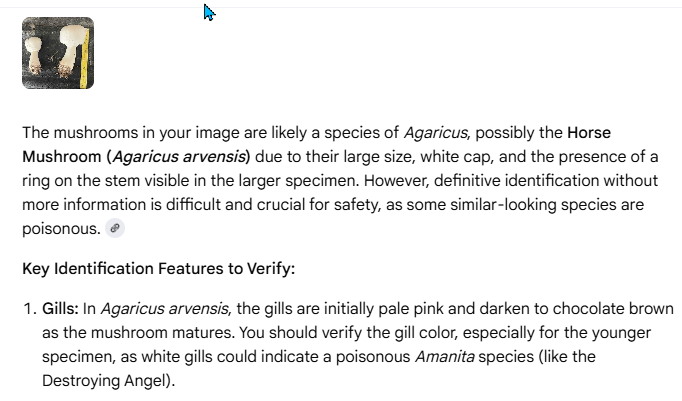
Task: Click the source link chain icon
Action: coord(116,229)
